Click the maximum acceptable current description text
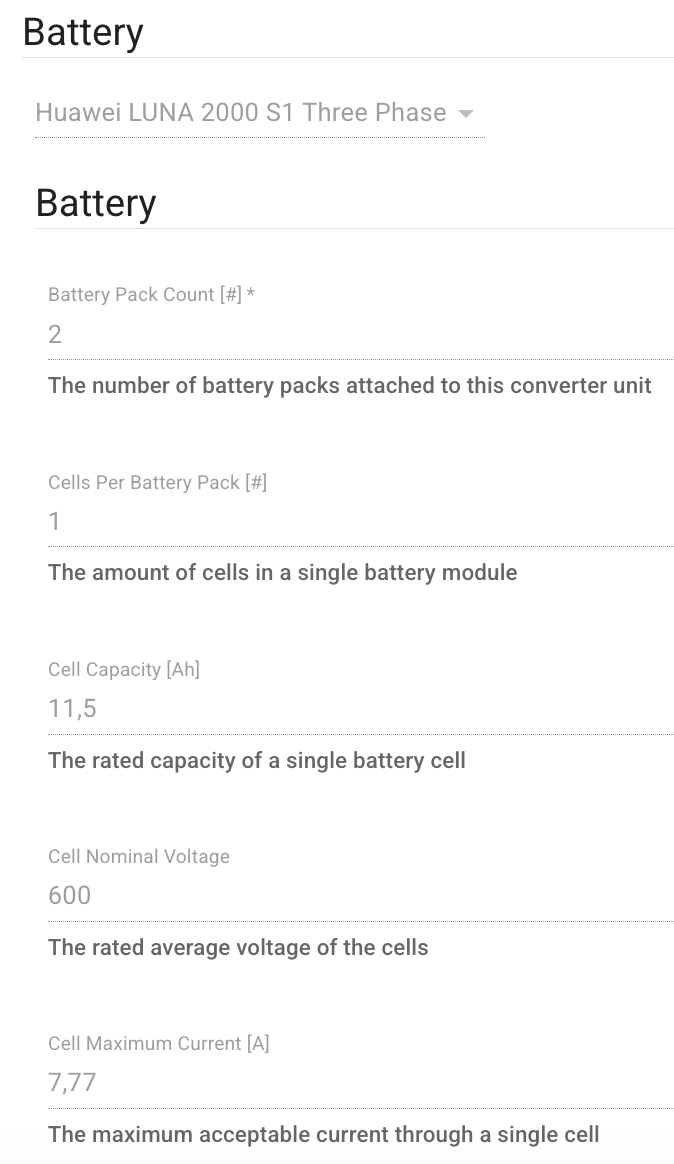This screenshot has height=1164, width=674. point(322,1134)
